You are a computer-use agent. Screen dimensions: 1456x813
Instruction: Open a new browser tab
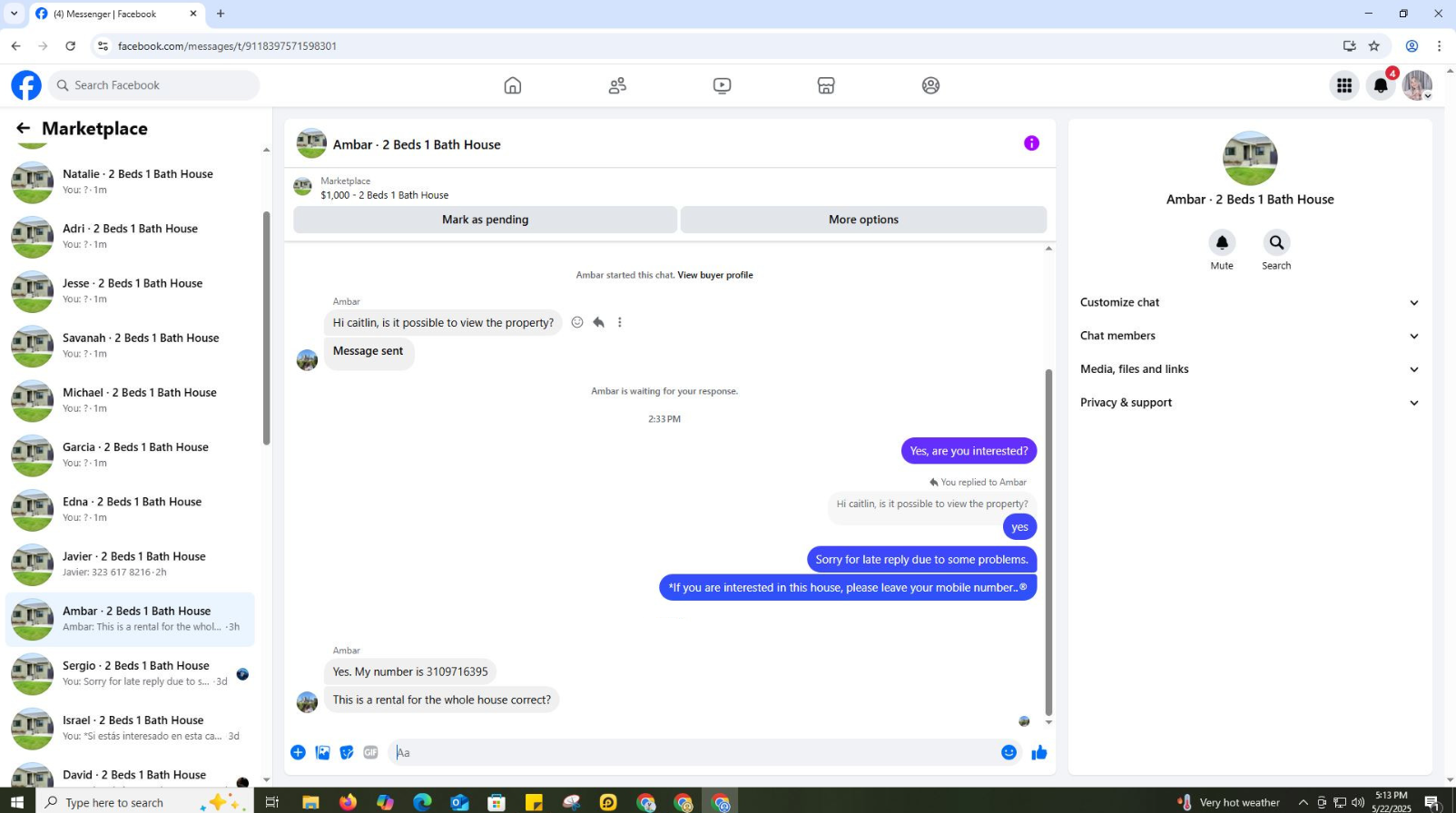pos(221,14)
